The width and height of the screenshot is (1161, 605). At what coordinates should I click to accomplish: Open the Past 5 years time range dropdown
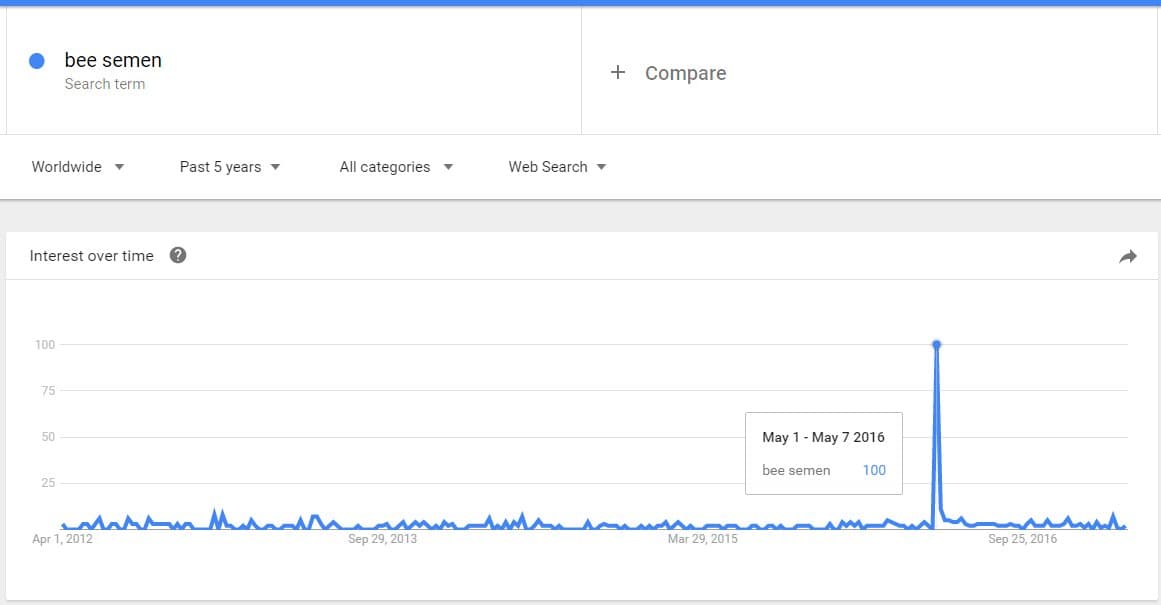tap(229, 167)
